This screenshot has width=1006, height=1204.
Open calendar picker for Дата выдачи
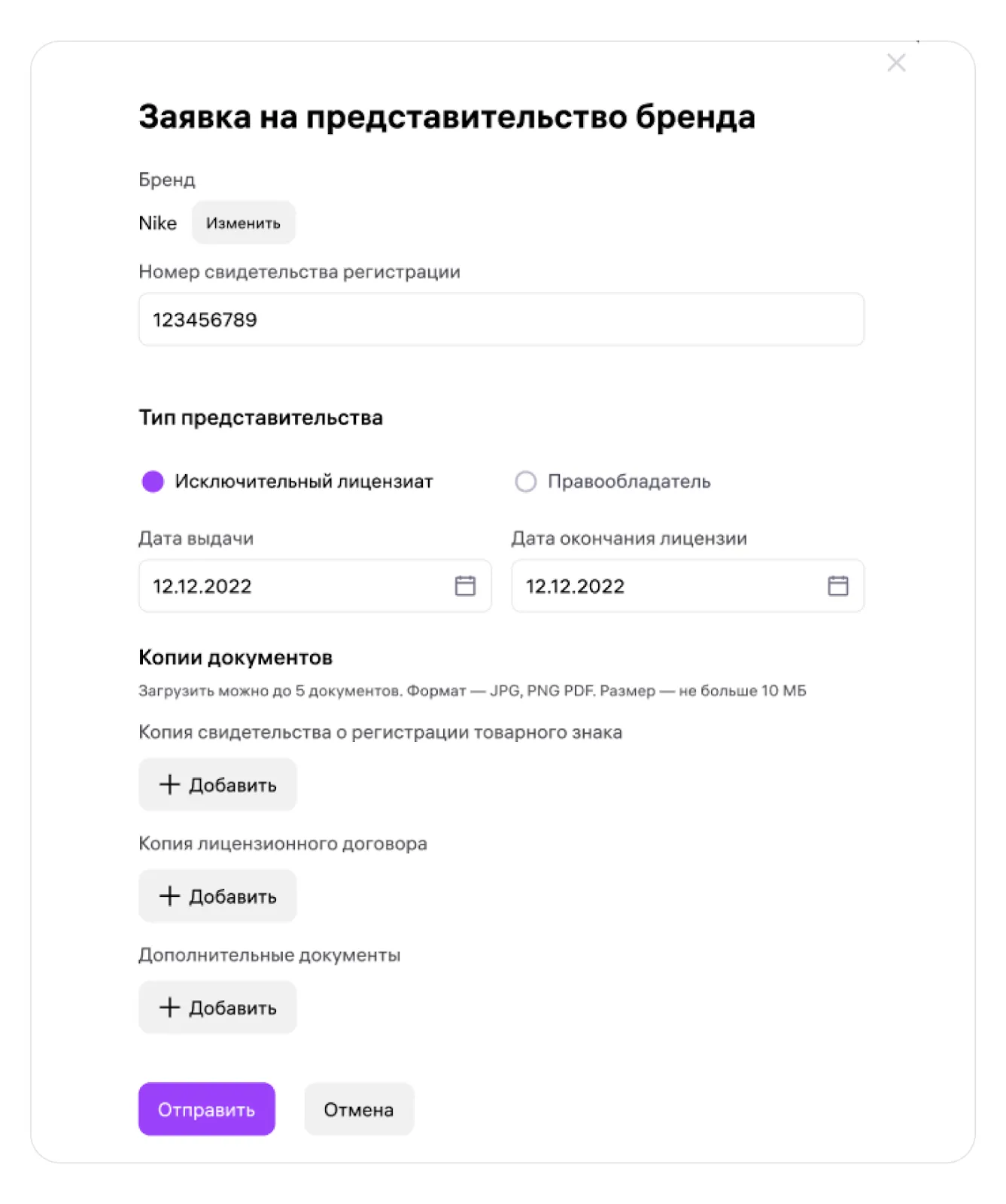point(465,585)
